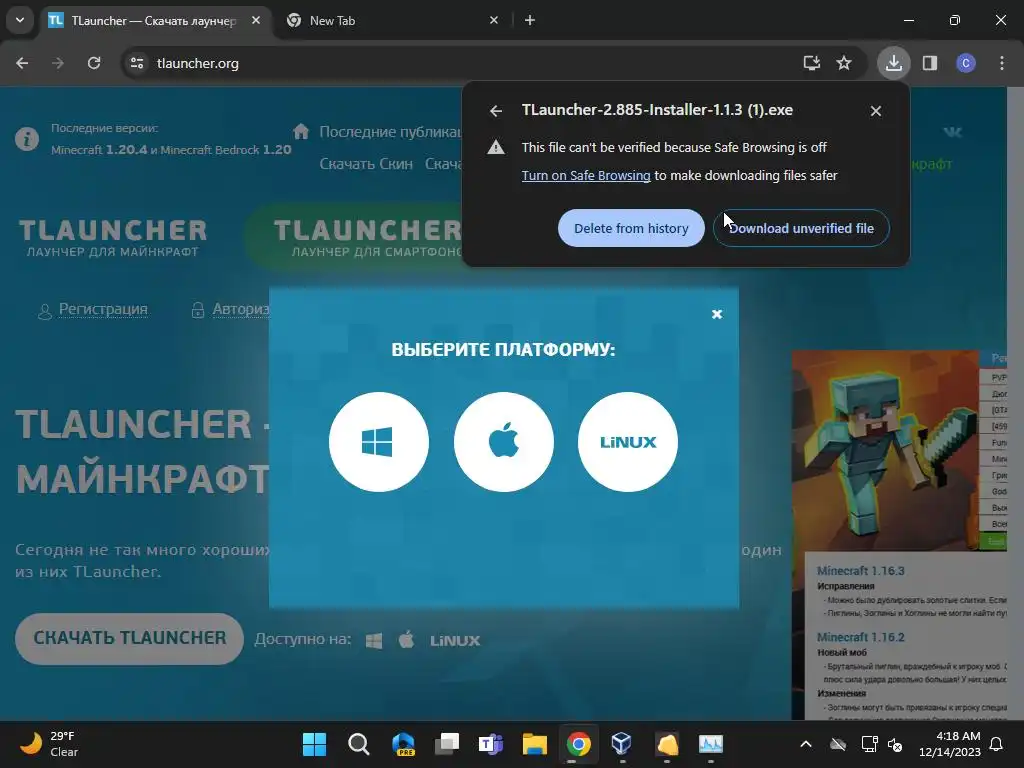This screenshot has width=1024, height=768.
Task: Close the download warning bubble
Action: pyautogui.click(x=876, y=111)
